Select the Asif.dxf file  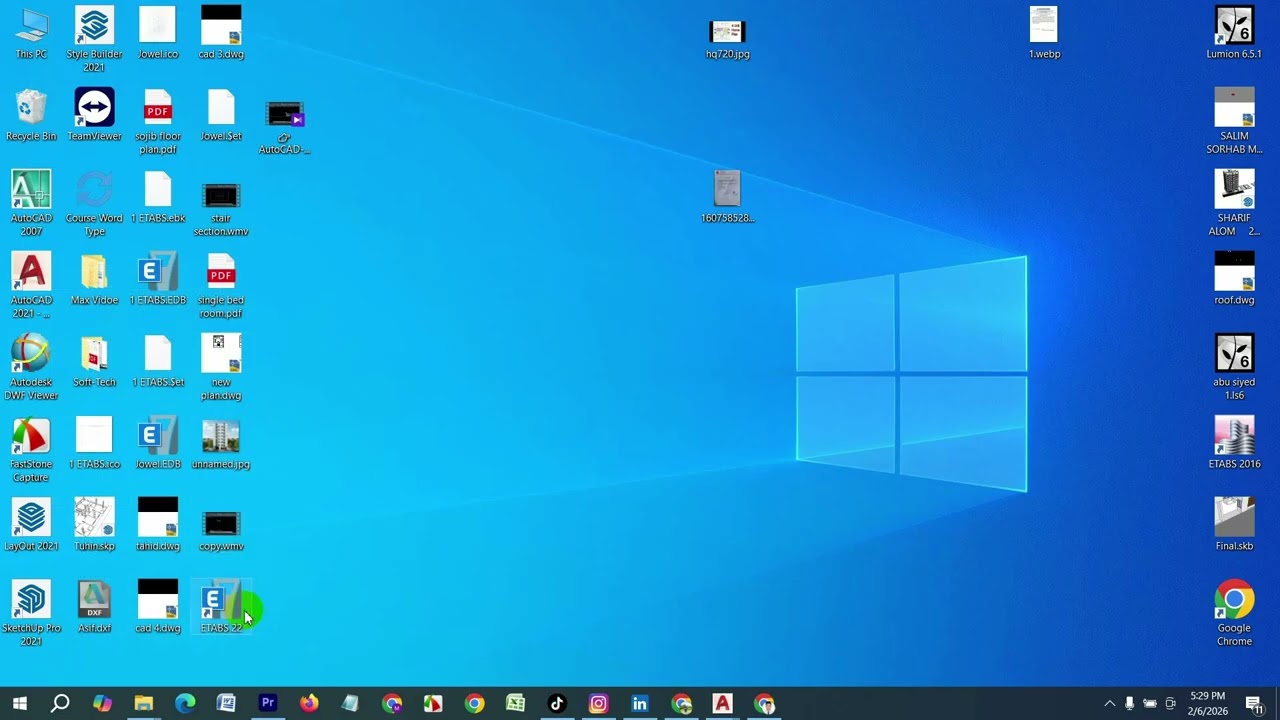(x=94, y=607)
